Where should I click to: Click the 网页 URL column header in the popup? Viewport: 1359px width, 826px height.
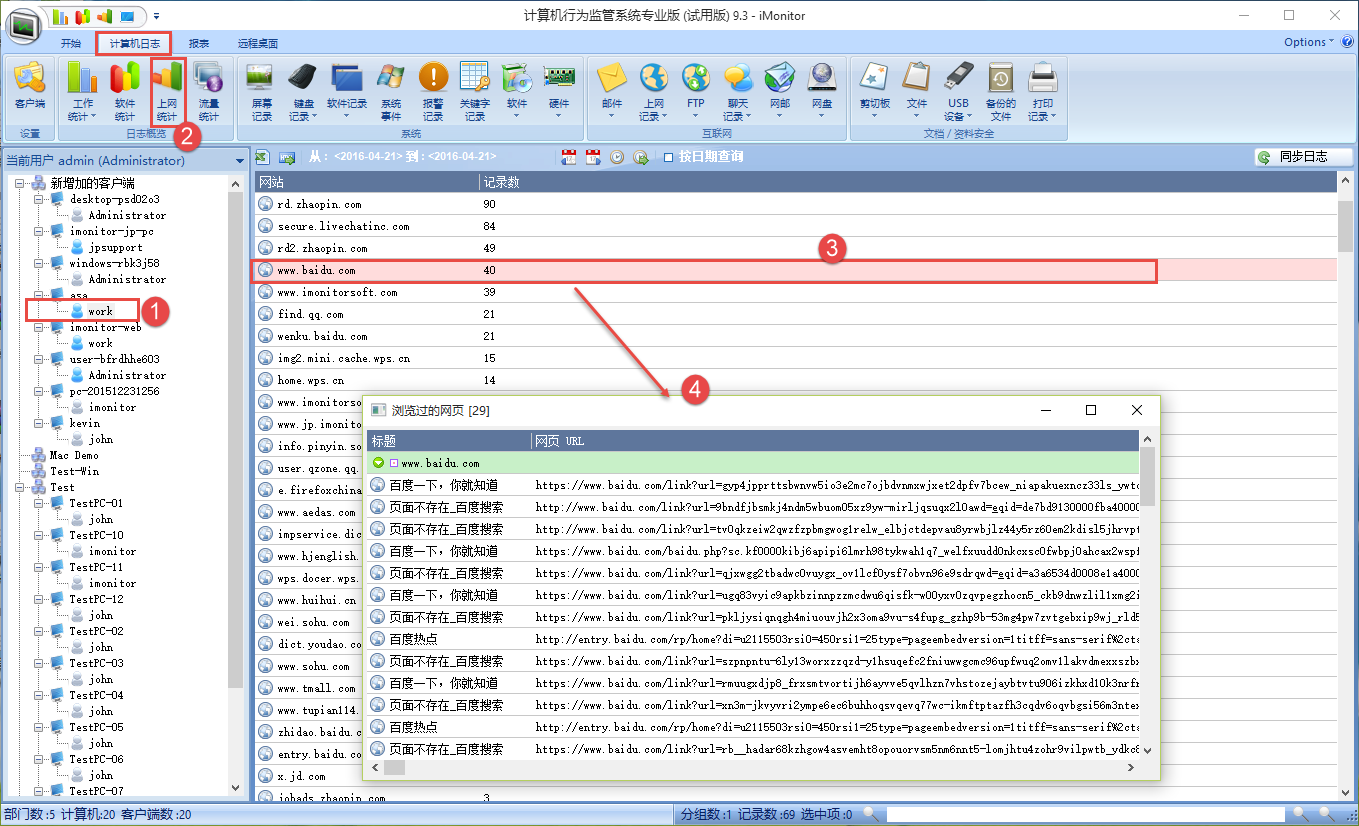click(835, 441)
